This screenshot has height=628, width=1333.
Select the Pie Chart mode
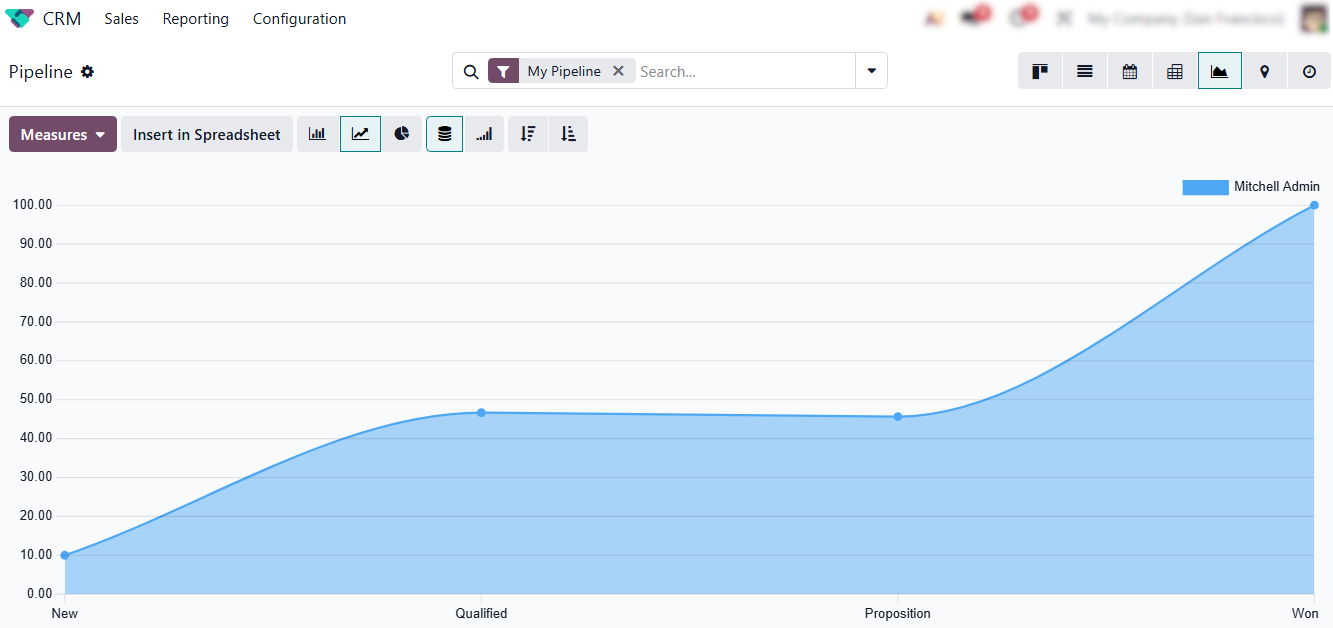point(402,134)
